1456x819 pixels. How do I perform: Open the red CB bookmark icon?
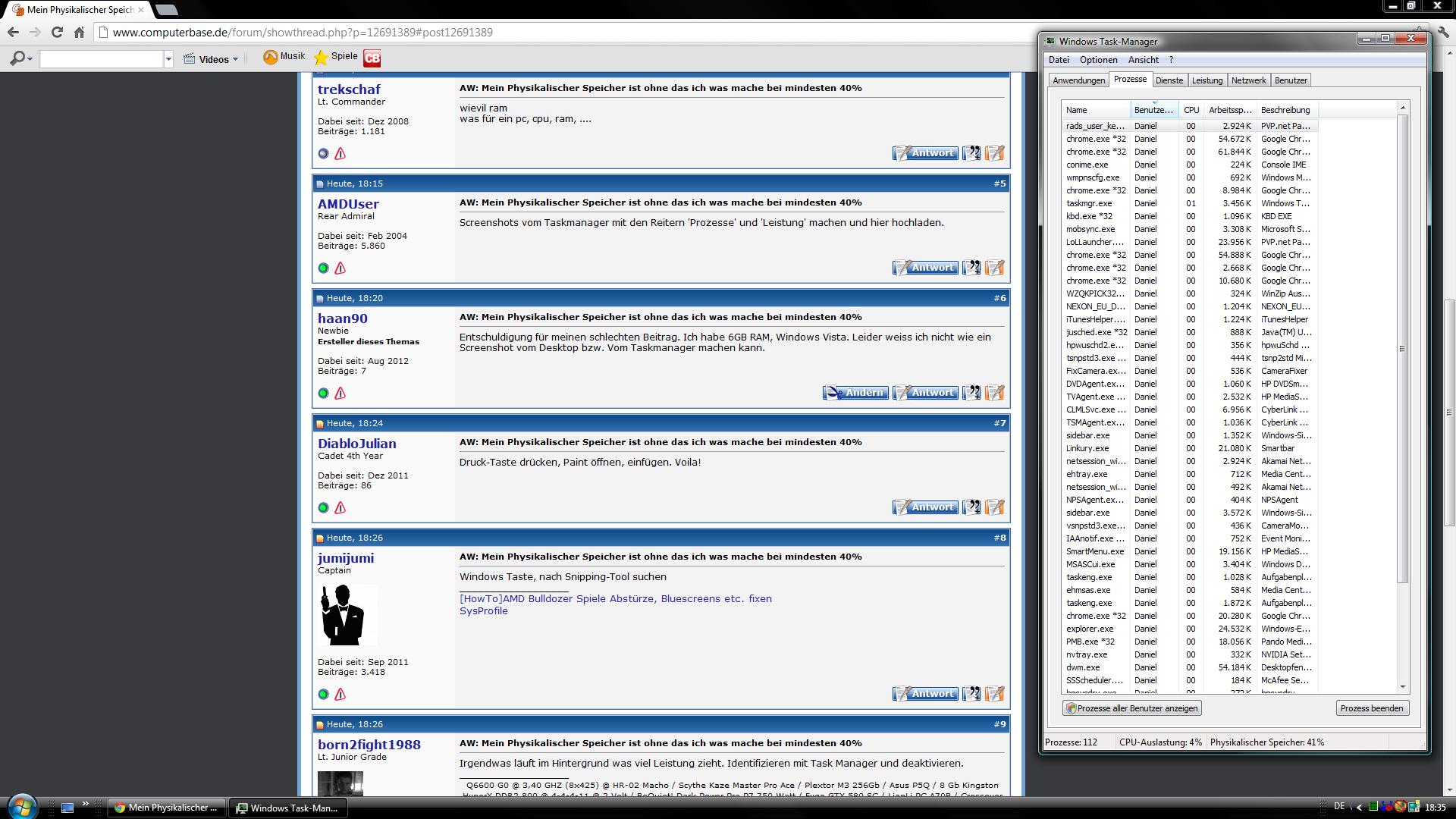coord(372,58)
